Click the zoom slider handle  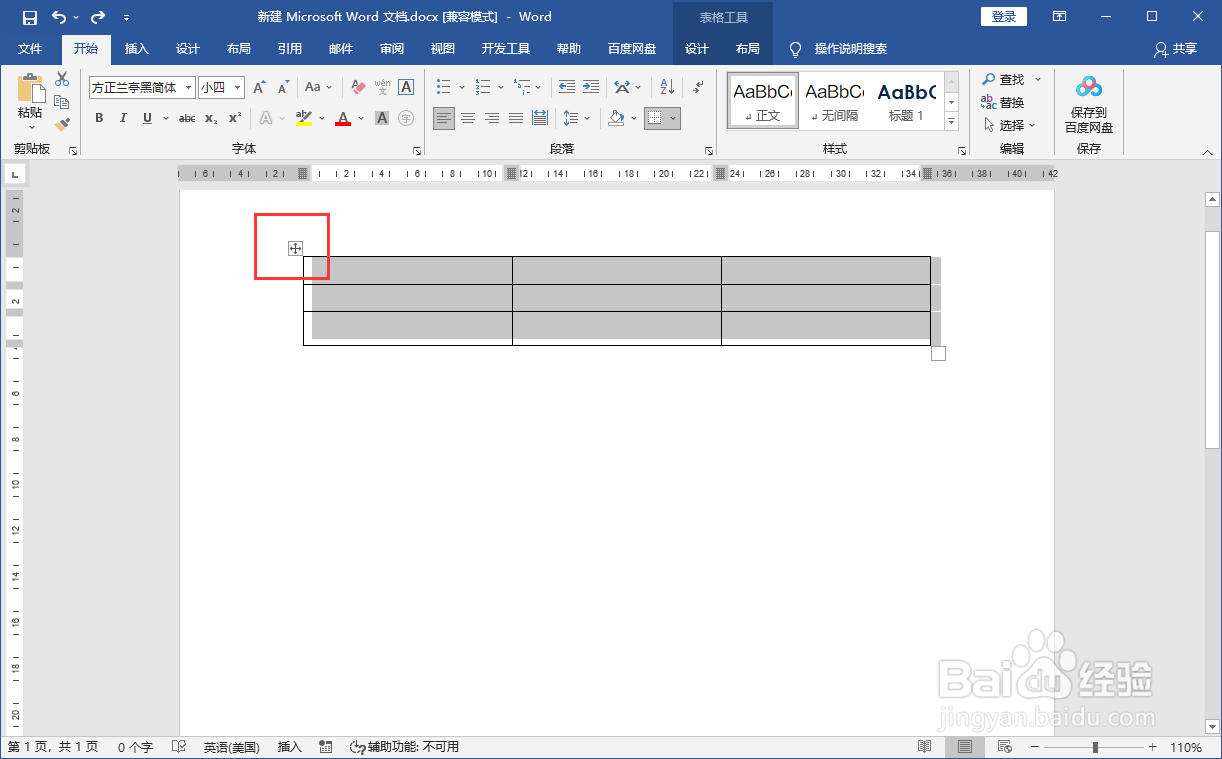tap(1096, 747)
